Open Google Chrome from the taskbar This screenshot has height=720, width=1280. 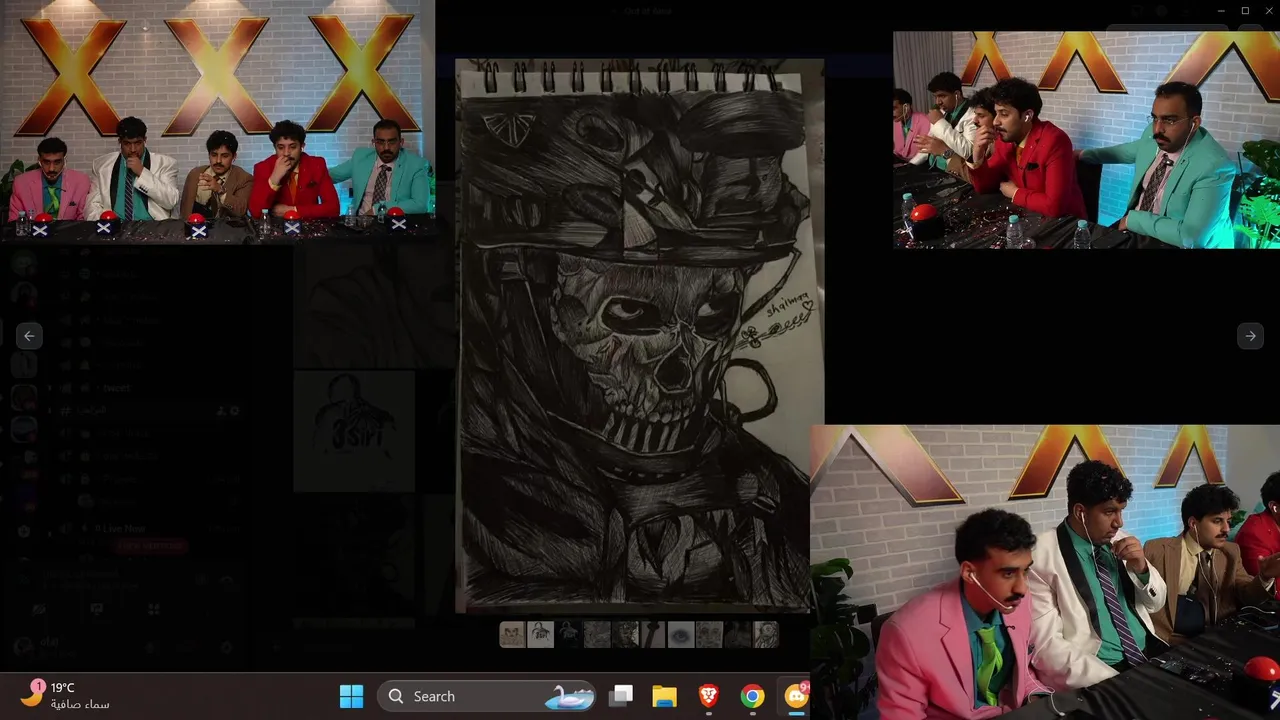pos(752,696)
